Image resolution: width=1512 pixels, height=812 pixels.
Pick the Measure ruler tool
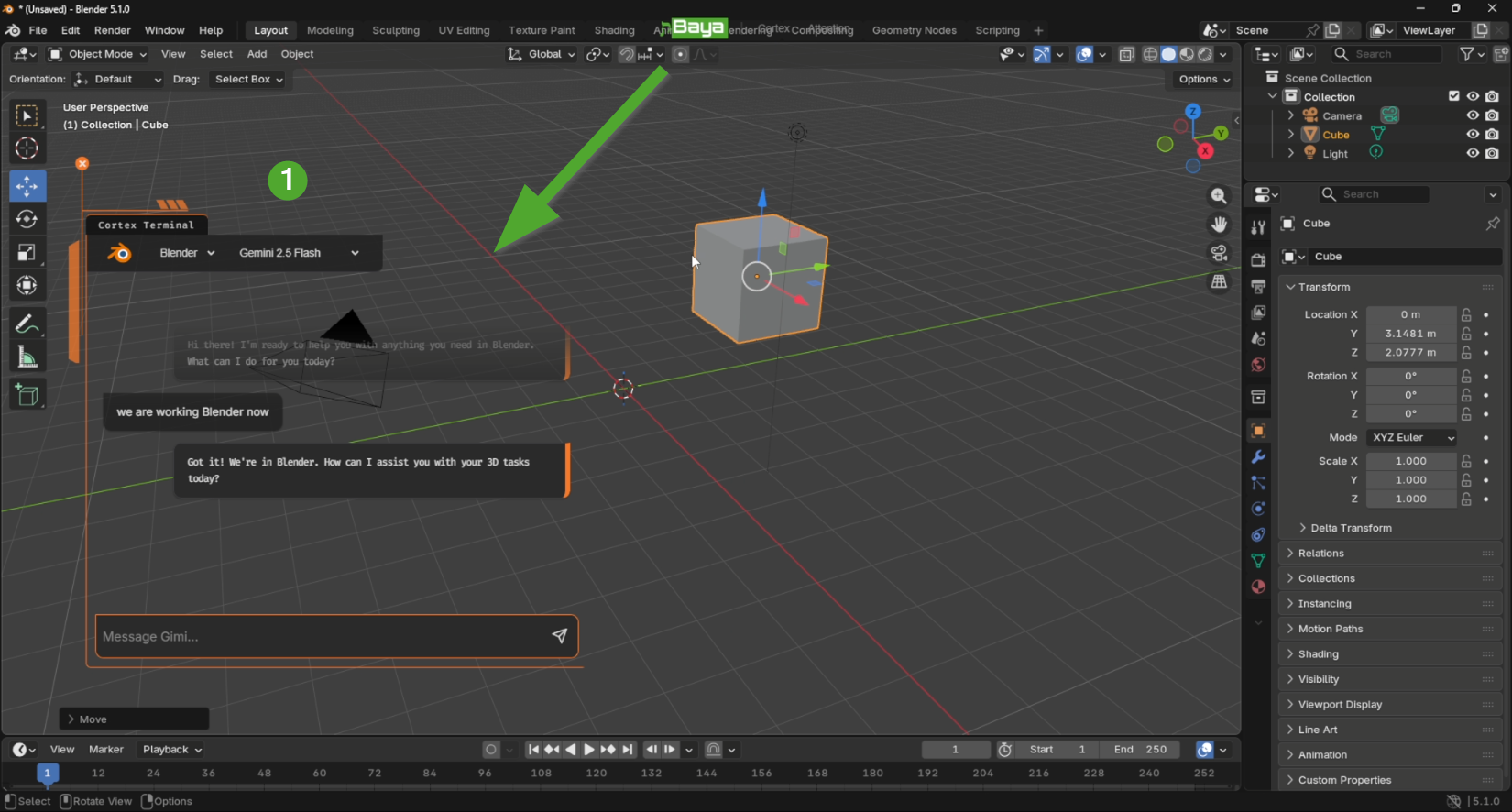coord(27,357)
